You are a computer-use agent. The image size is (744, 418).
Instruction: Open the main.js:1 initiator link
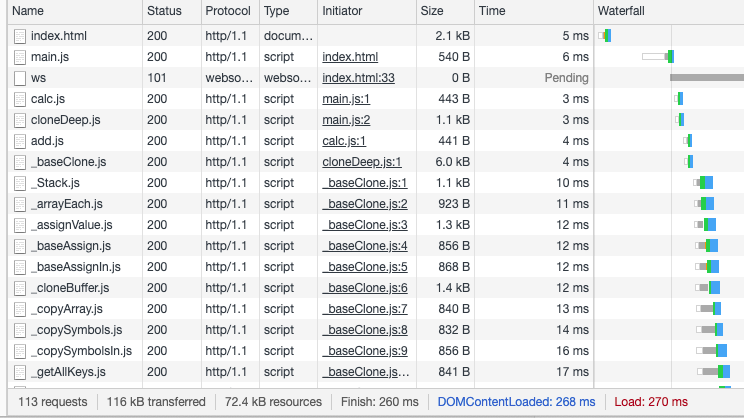pyautogui.click(x=346, y=99)
